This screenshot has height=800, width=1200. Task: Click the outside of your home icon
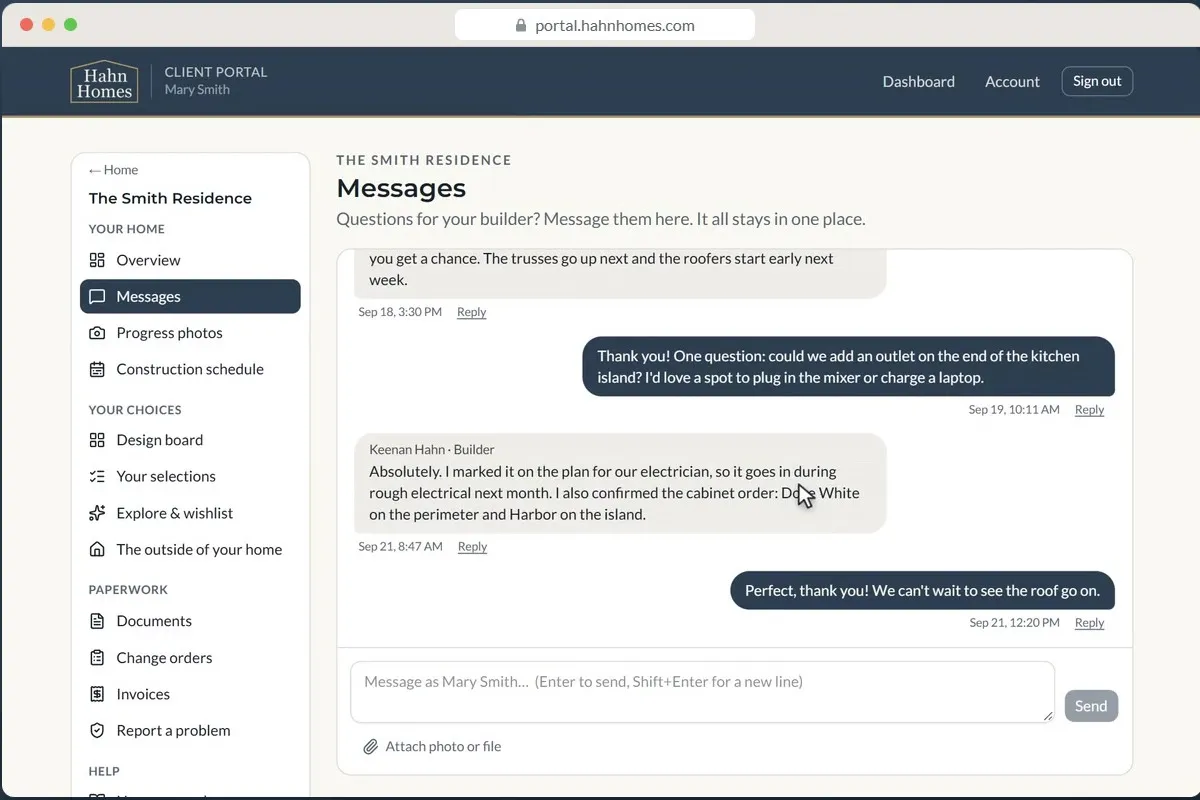pyautogui.click(x=97, y=549)
